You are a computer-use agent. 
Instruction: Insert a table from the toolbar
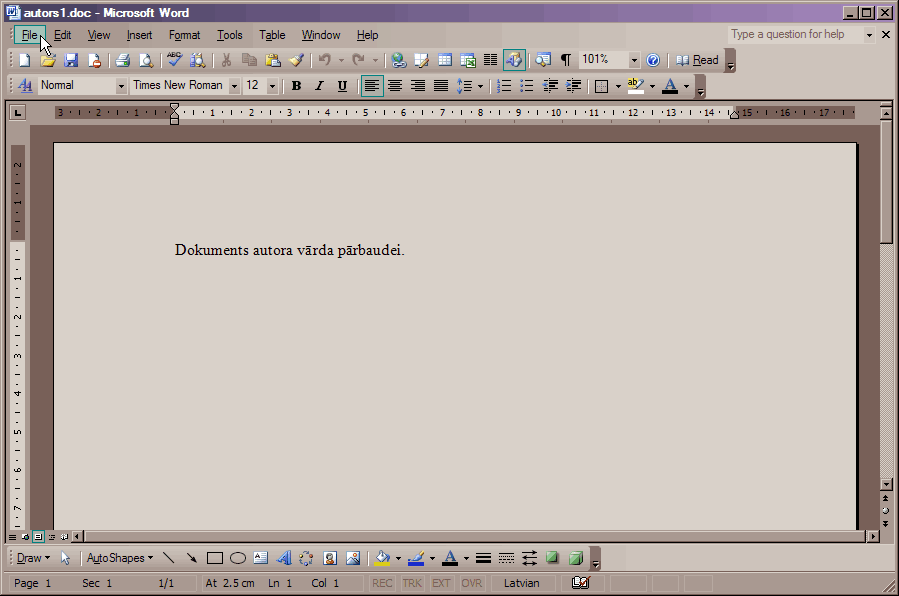445,60
